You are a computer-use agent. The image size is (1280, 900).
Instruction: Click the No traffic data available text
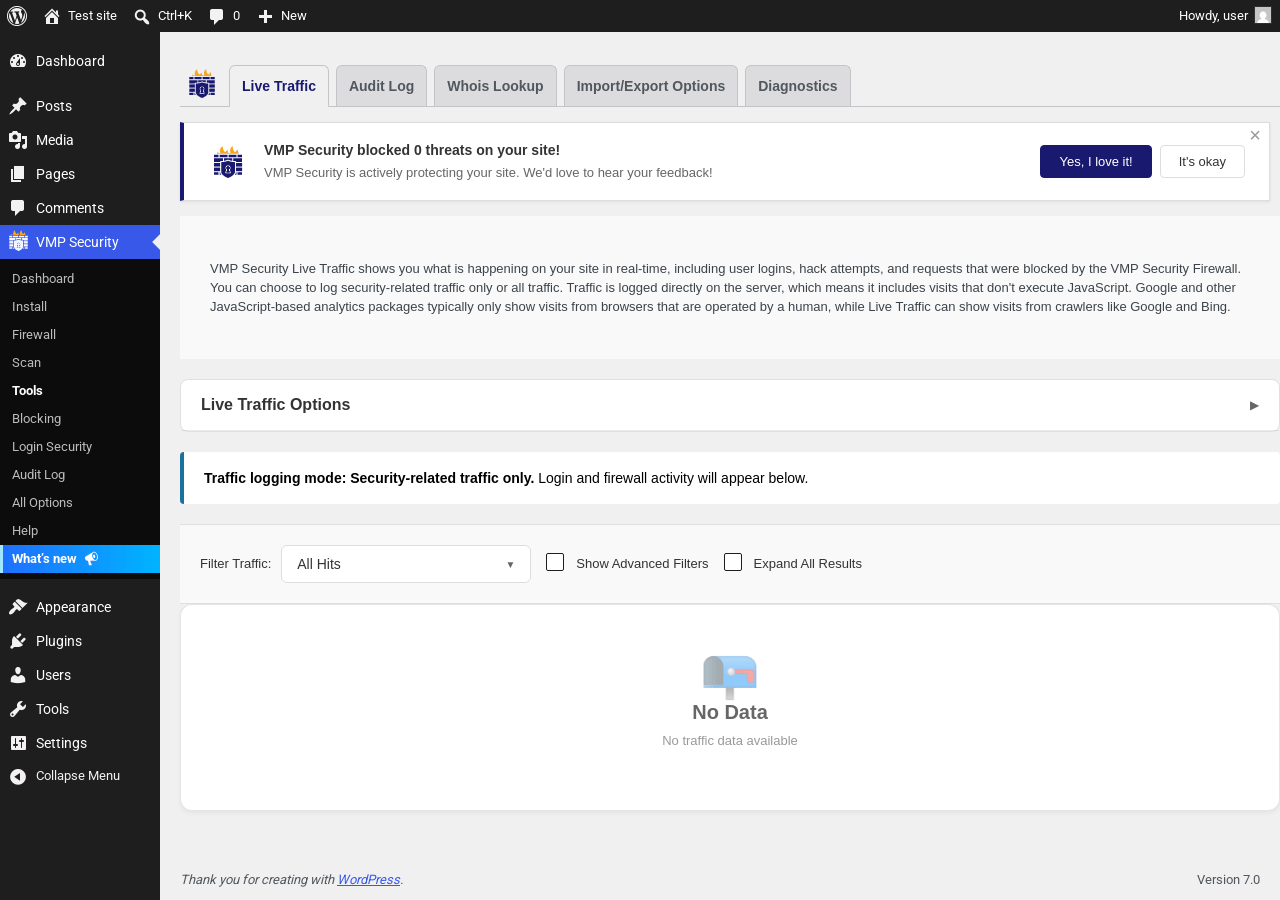pos(730,741)
